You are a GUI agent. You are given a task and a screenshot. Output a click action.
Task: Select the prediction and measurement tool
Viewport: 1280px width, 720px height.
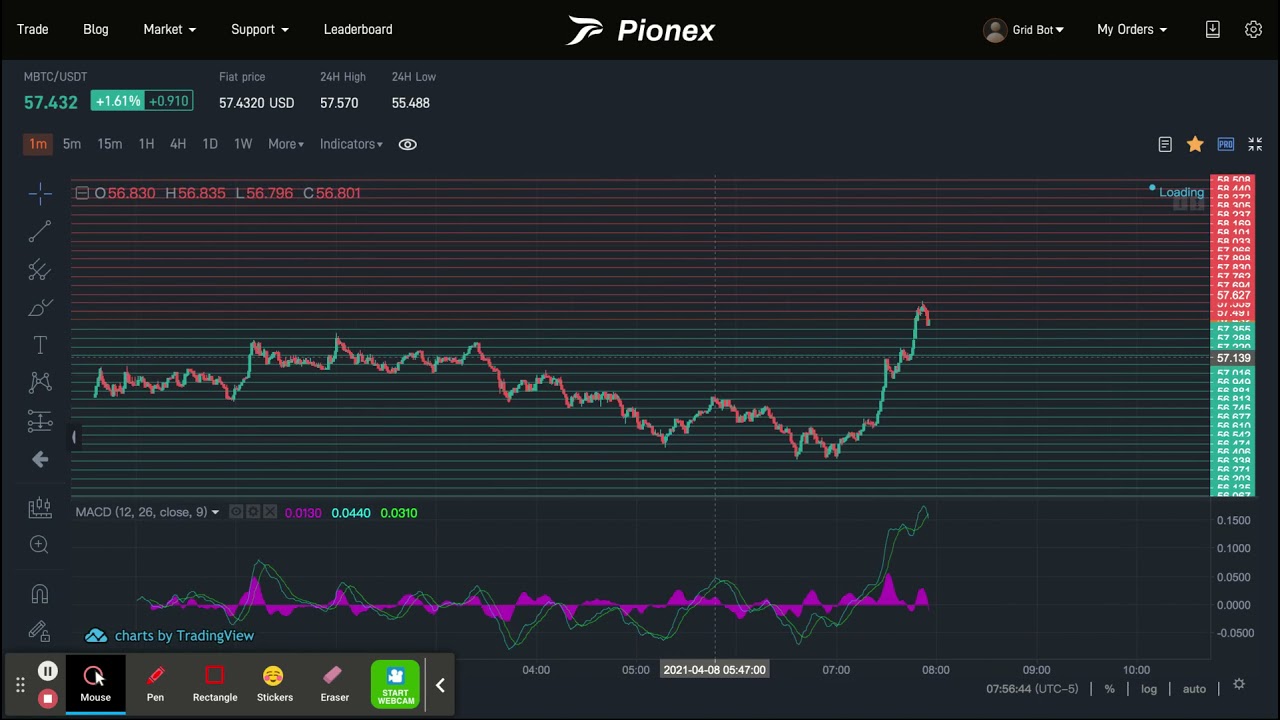point(40,421)
